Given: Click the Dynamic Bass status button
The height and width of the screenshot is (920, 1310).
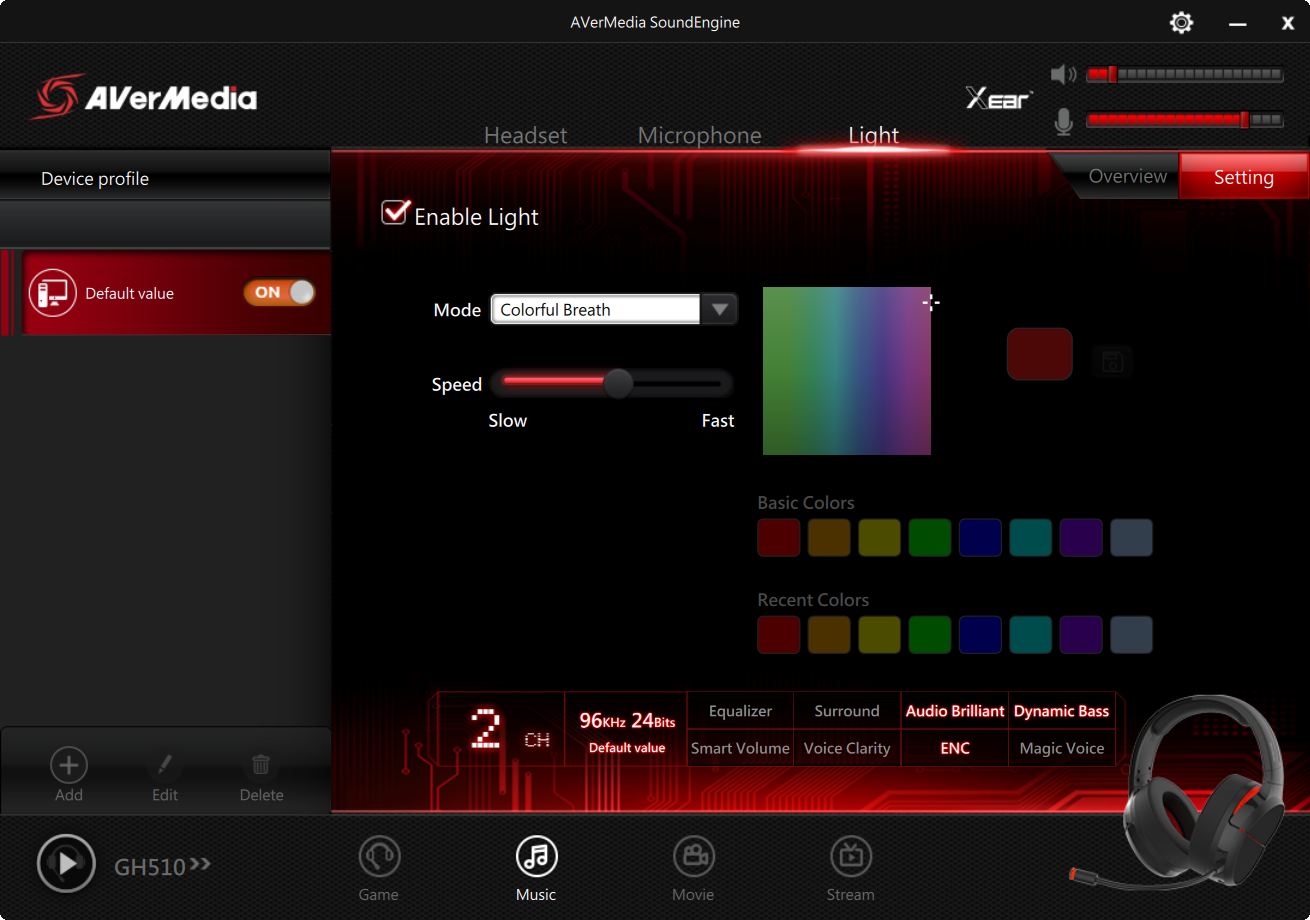Looking at the screenshot, I should click(x=1062, y=711).
